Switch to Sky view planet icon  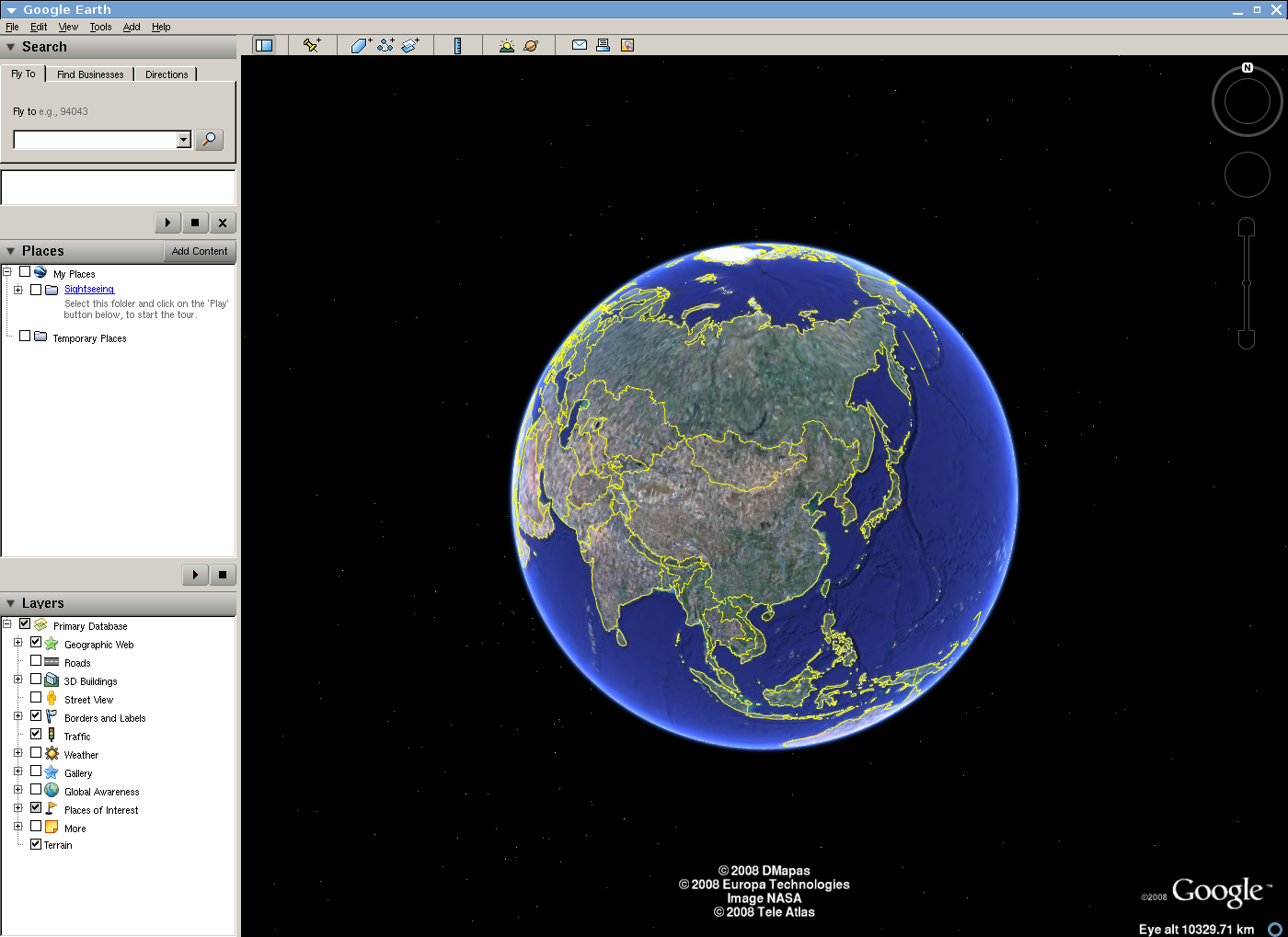tap(531, 45)
